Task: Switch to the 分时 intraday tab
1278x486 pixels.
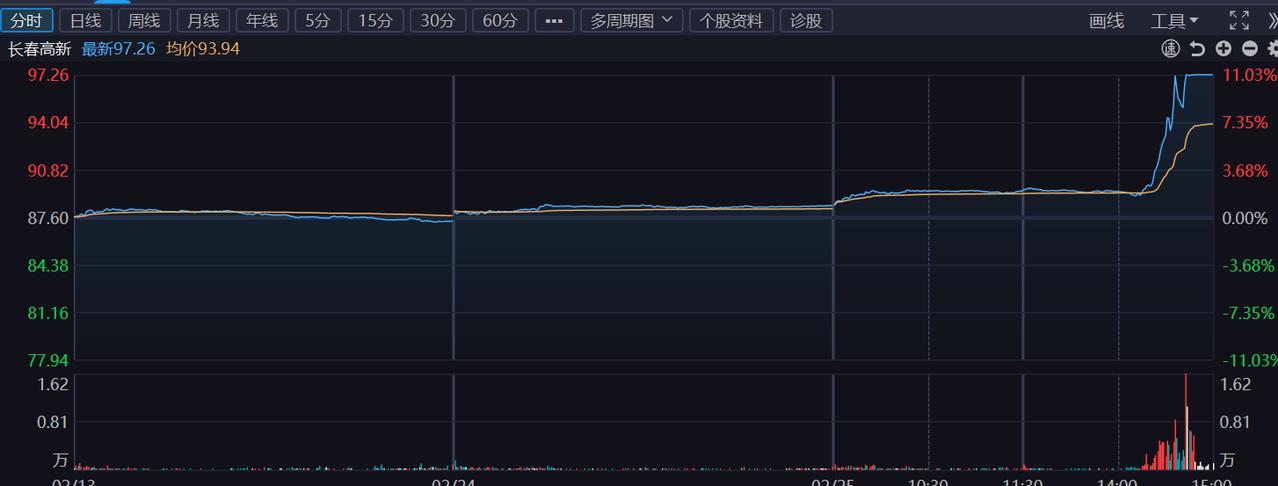Action: (27, 20)
